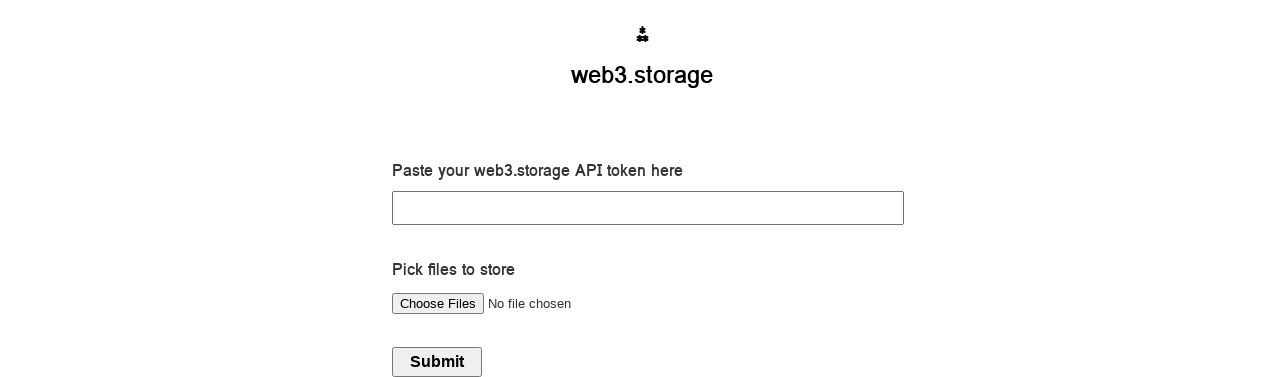Click the 'Pick files to store' label
Image resolution: width=1284 pixels, height=377 pixels.
tap(453, 270)
